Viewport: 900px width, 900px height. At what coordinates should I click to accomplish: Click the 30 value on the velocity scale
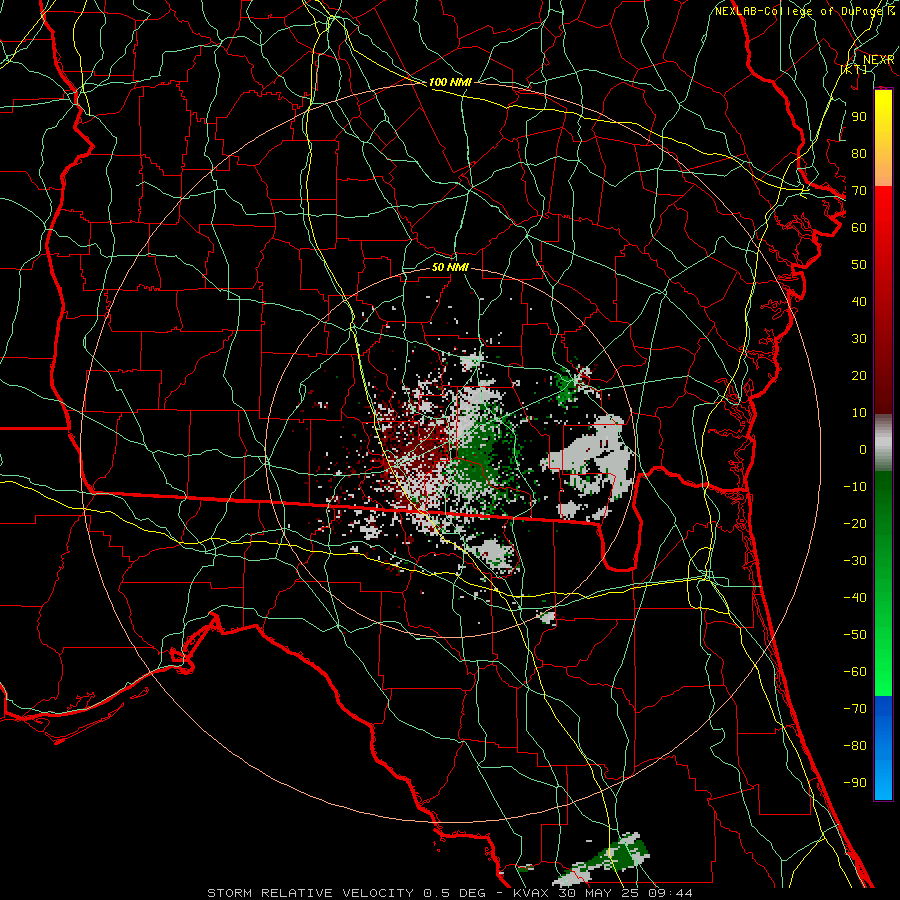859,339
